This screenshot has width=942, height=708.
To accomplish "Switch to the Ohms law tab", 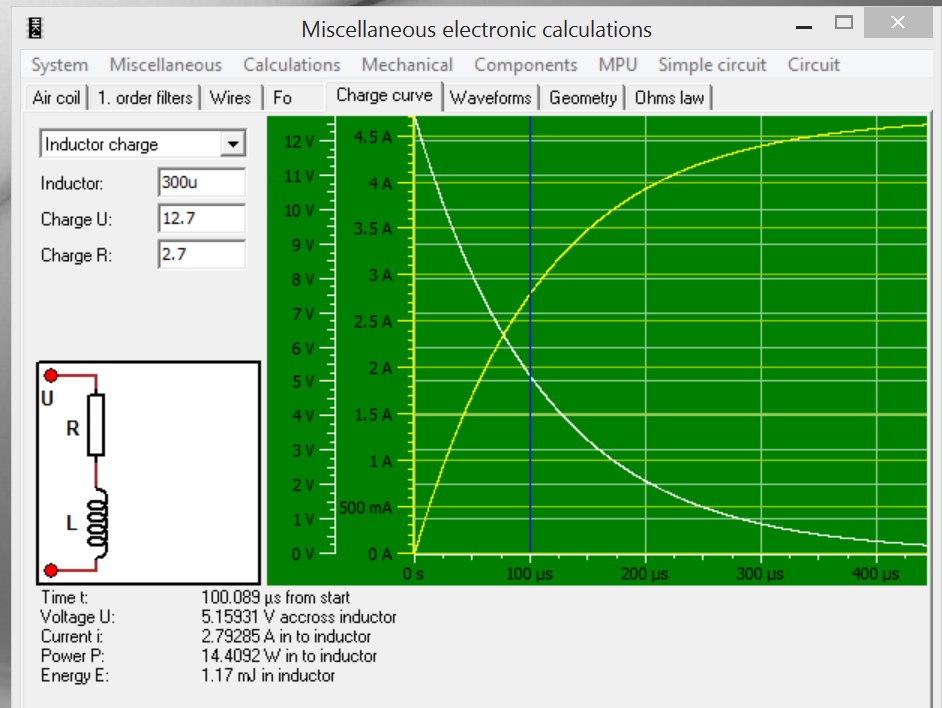I will 669,98.
